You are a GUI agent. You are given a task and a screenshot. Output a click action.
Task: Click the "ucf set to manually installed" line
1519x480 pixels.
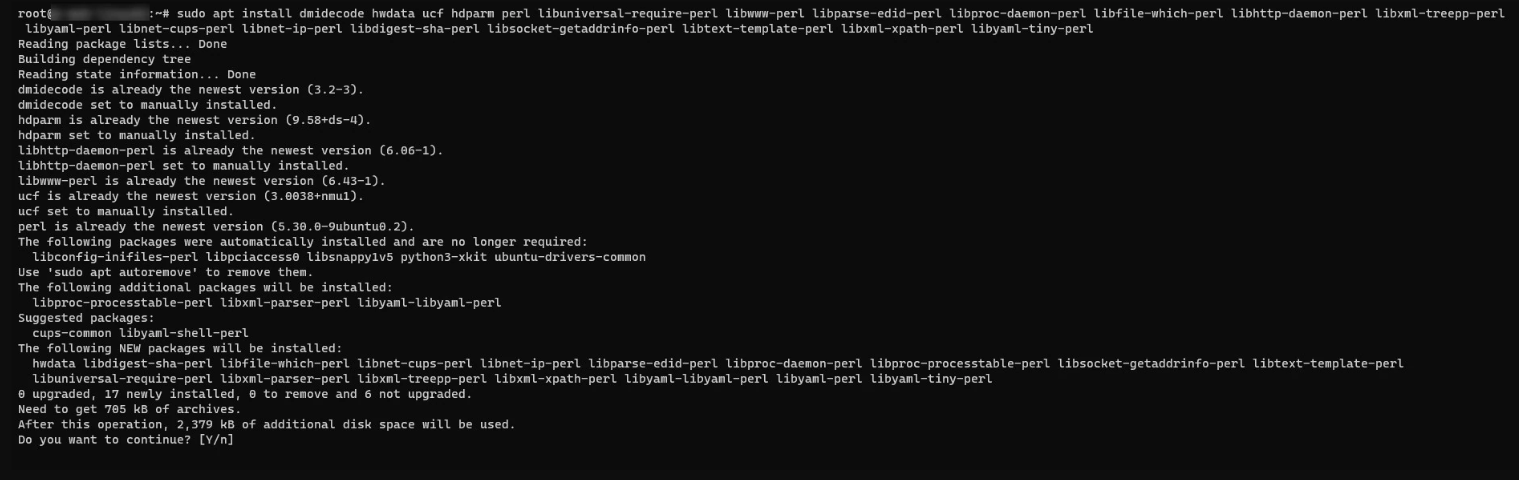(x=125, y=211)
